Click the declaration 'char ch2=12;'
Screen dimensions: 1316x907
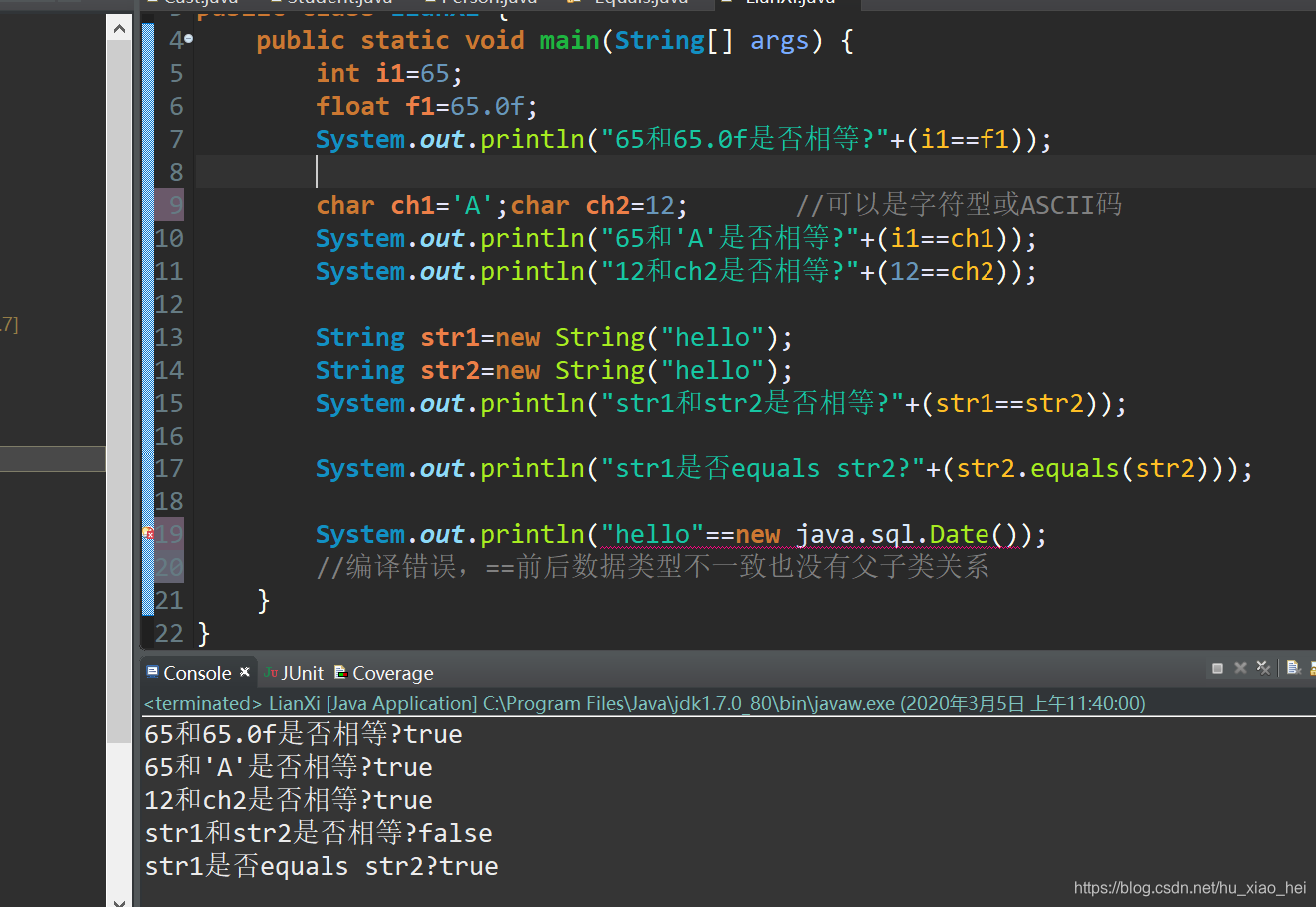point(599,205)
